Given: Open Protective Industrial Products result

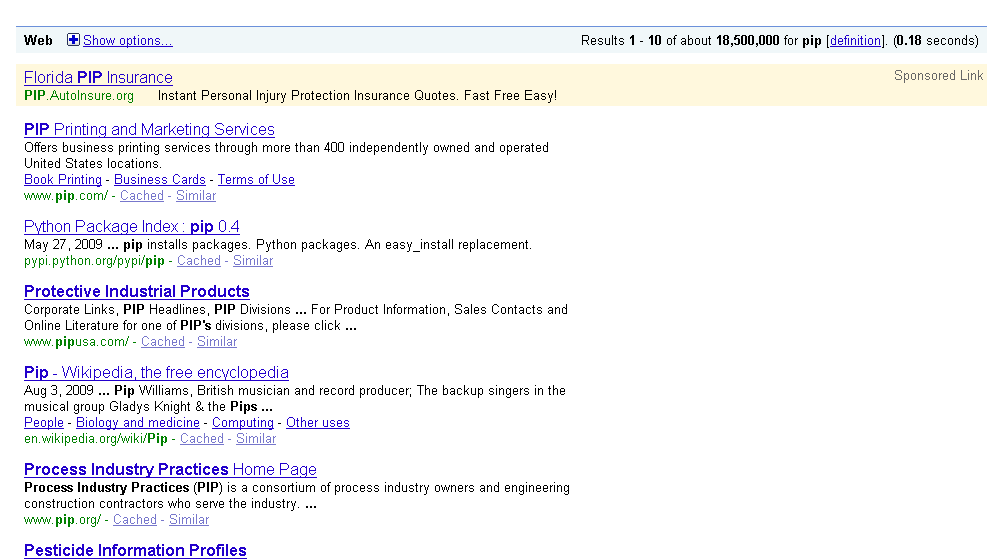Looking at the screenshot, I should pos(137,292).
